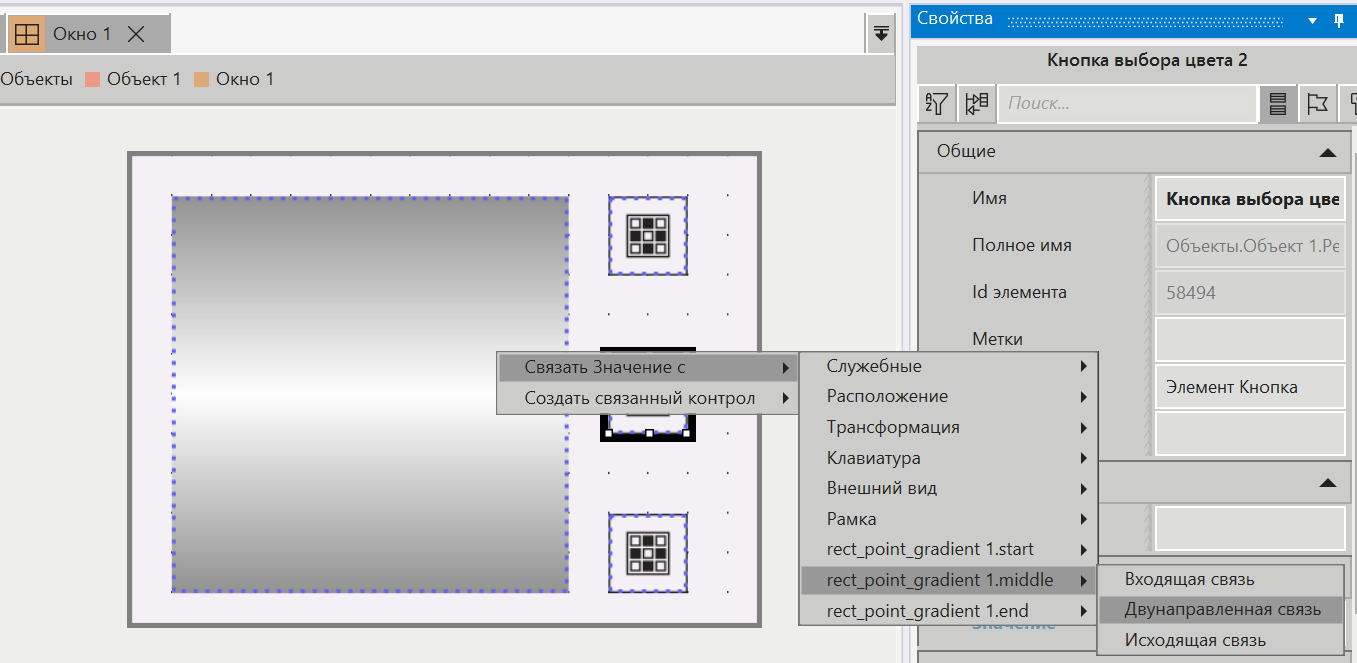
Task: Click the Поиск search field
Action: pos(1128,103)
